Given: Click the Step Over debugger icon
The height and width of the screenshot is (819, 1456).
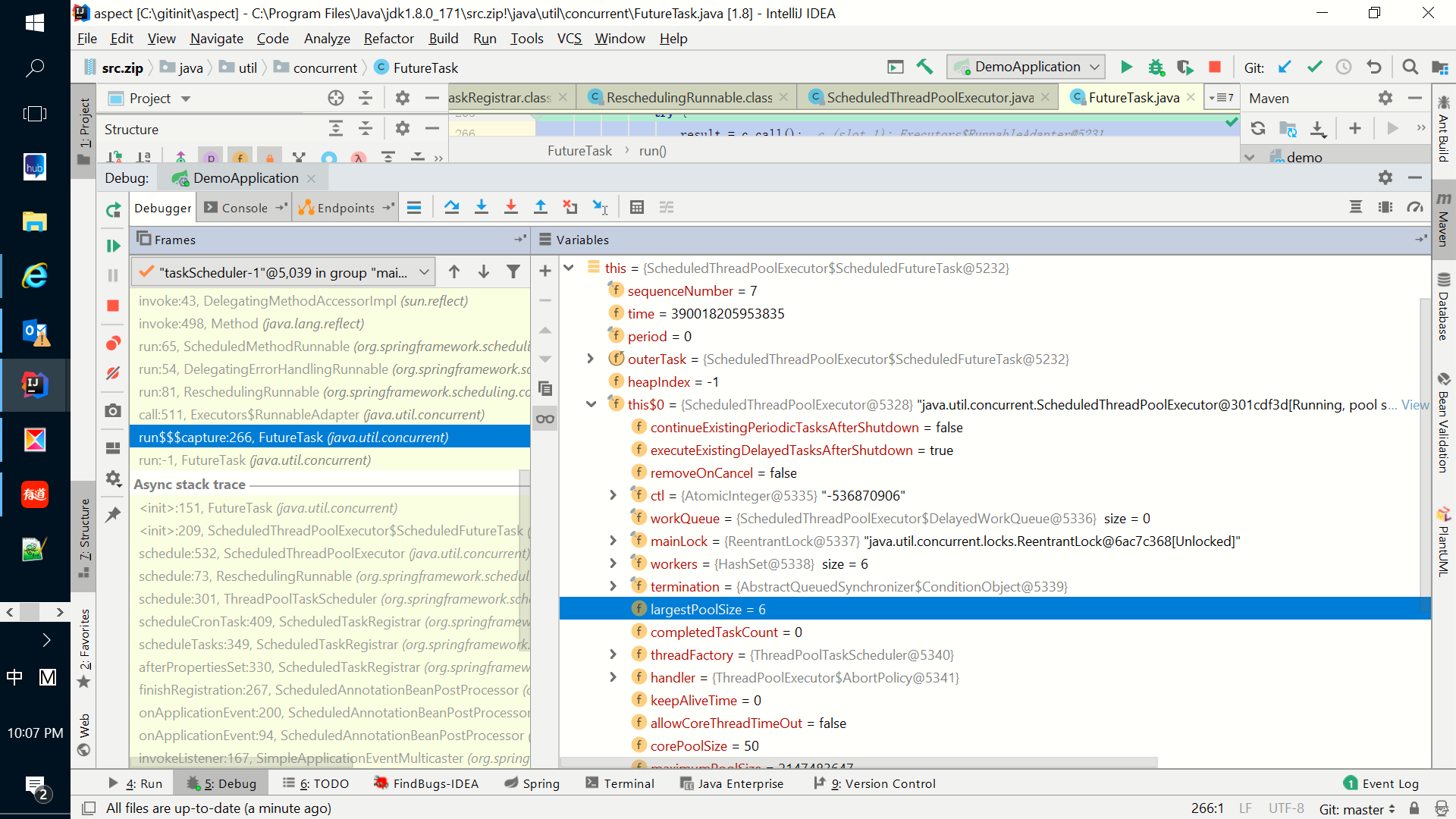Looking at the screenshot, I should 451,207.
